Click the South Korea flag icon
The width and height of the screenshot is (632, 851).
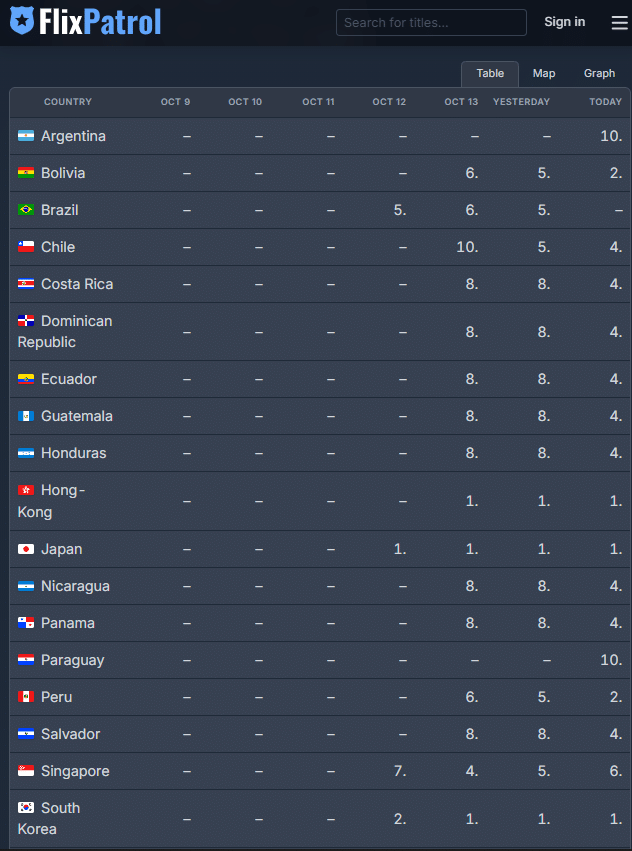coord(26,808)
